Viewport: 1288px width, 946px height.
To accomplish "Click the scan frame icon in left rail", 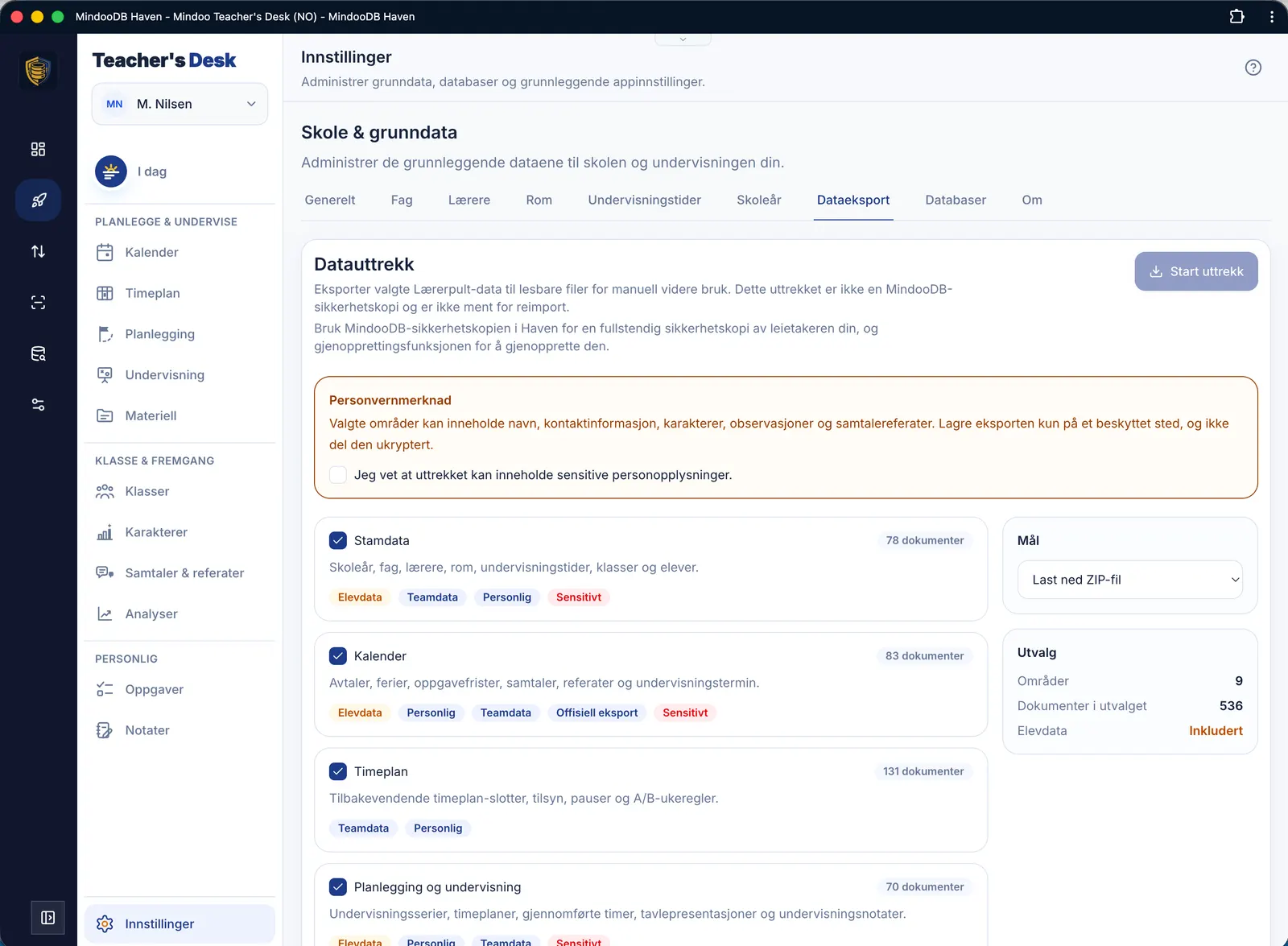I will point(38,303).
